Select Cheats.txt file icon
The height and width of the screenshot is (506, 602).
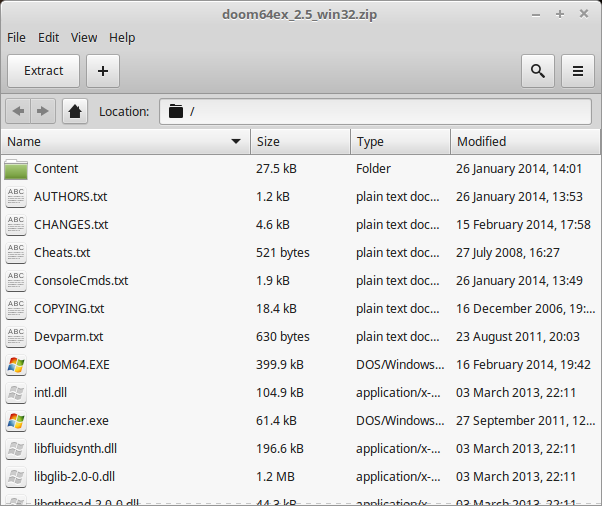(16, 253)
